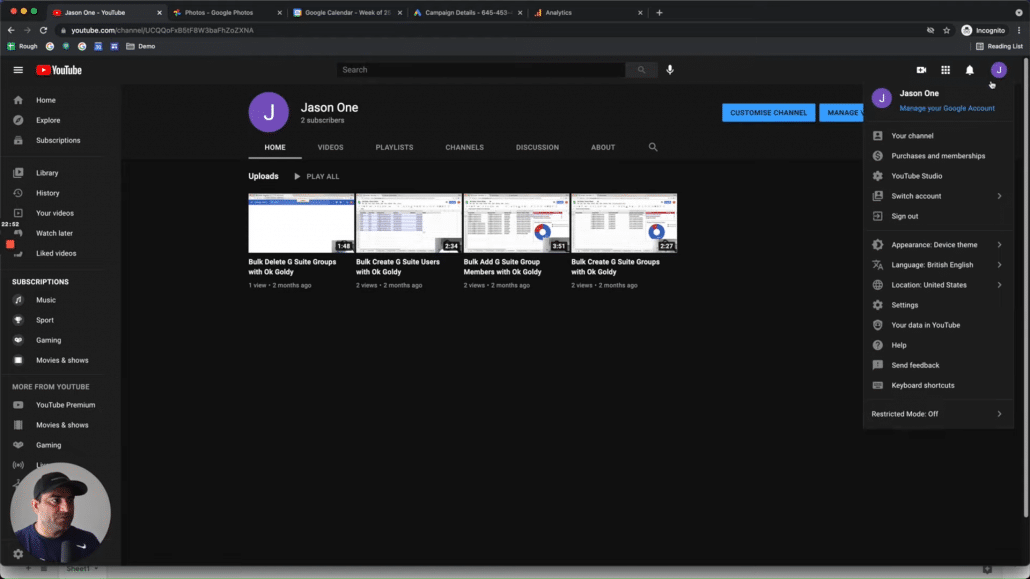The width and height of the screenshot is (1030, 579).
Task: Click Play All for Uploads
Action: coord(317,176)
